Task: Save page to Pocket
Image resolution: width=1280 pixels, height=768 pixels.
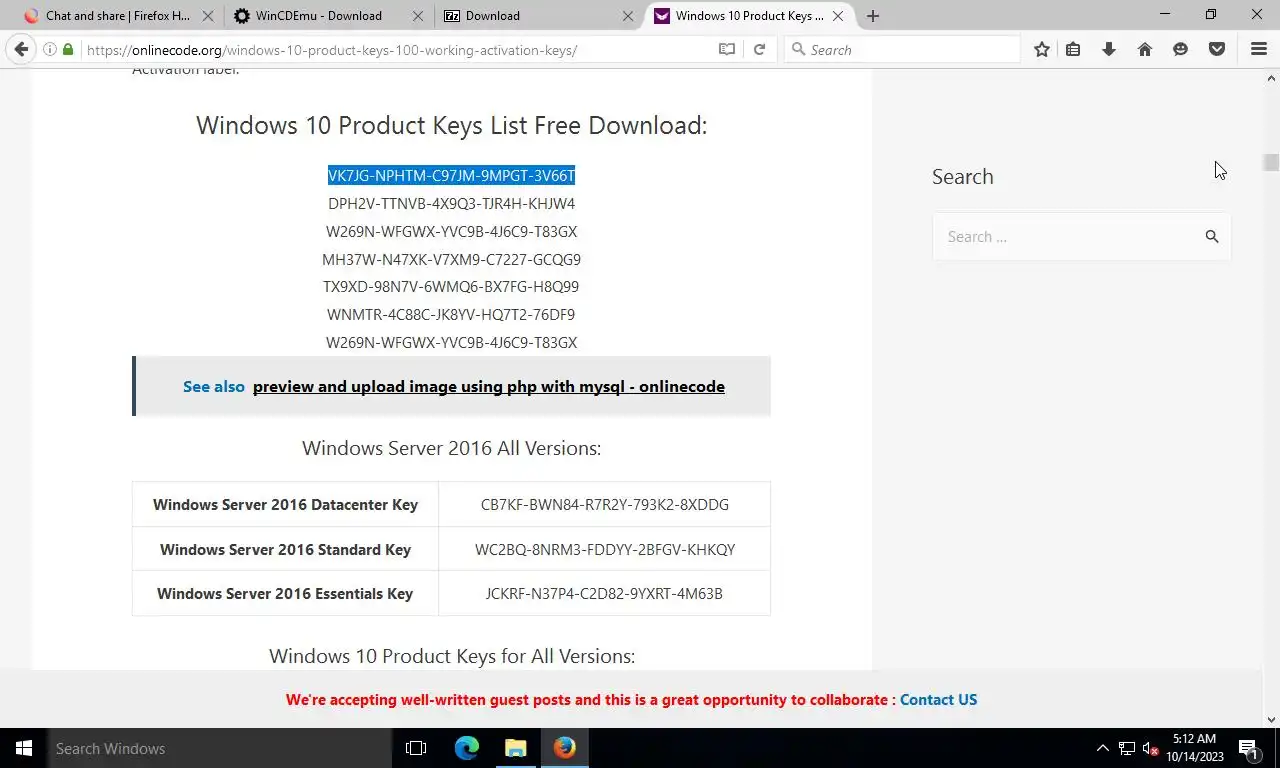Action: coord(1217,49)
